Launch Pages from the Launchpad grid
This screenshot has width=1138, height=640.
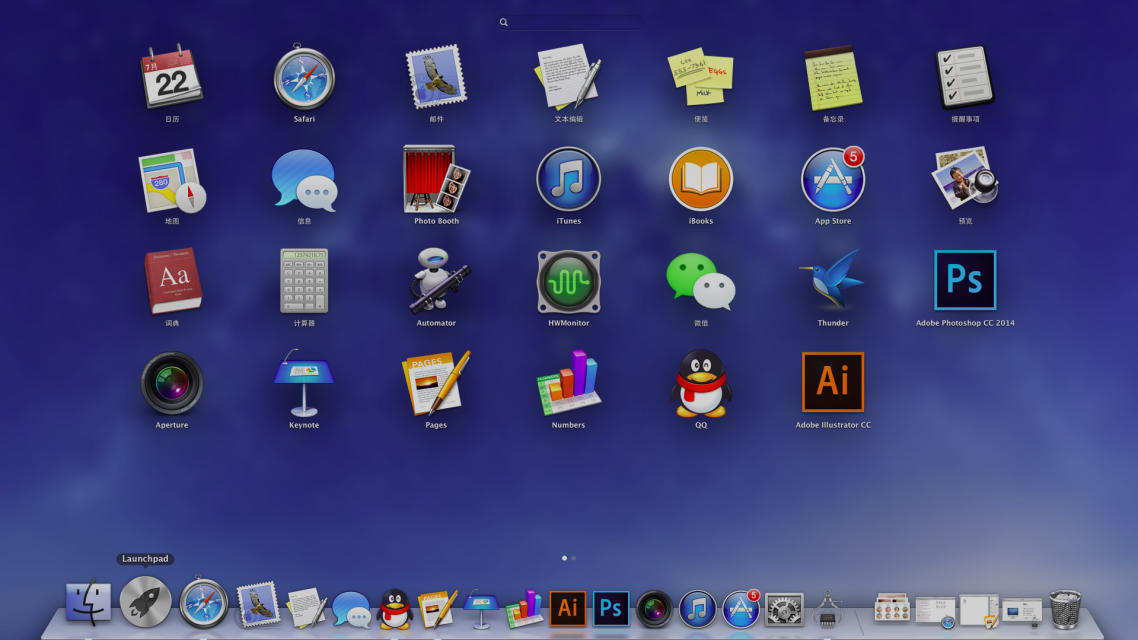436,383
